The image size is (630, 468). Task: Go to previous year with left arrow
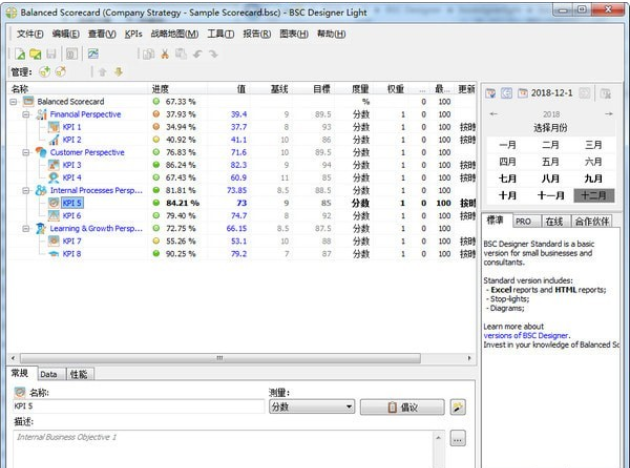[x=493, y=114]
